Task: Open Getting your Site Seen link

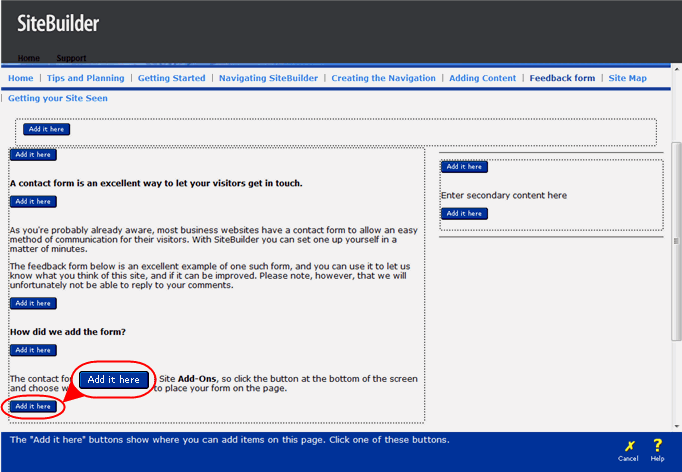Action: [57, 98]
